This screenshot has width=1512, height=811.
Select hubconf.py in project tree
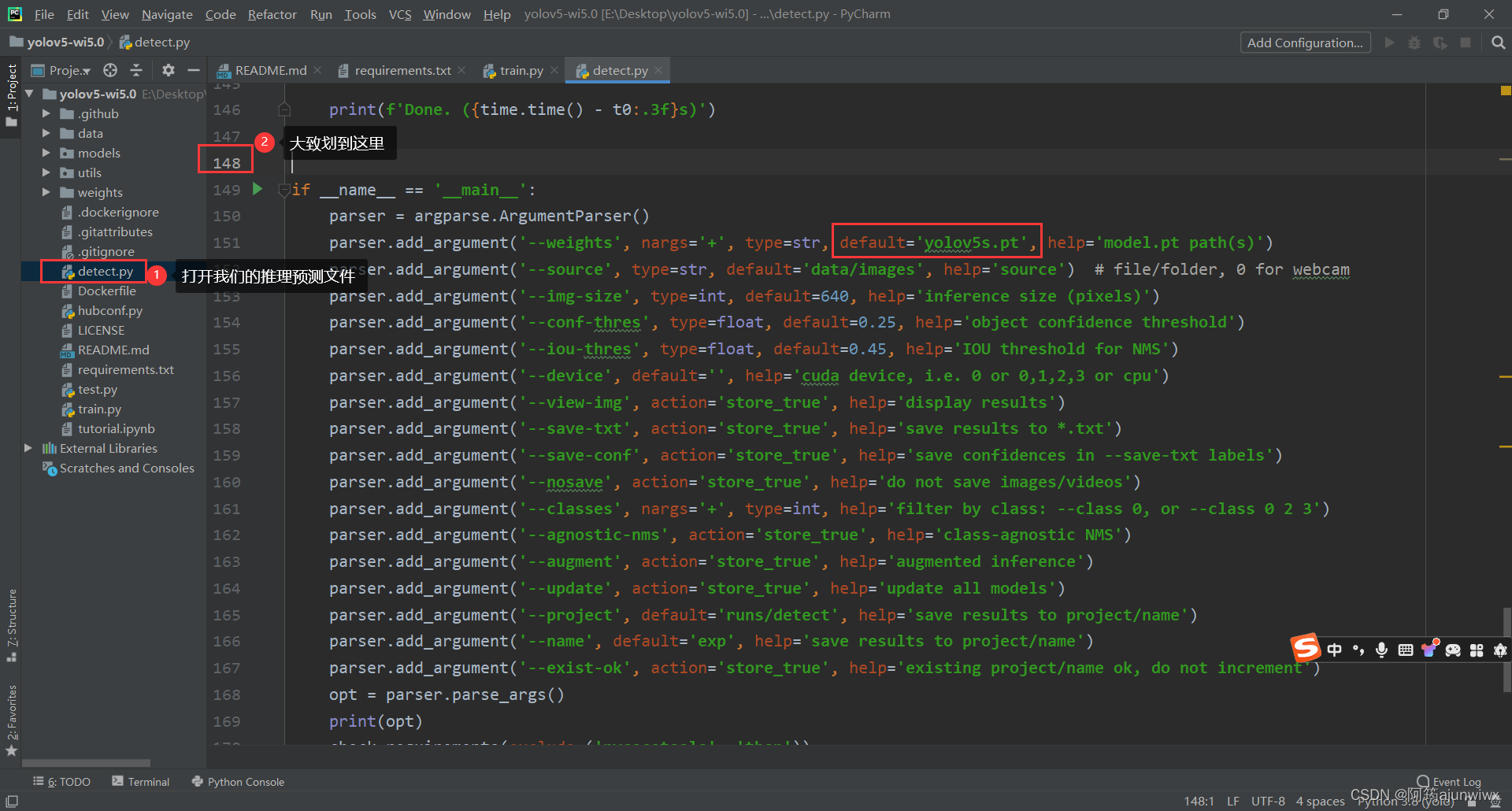[x=109, y=310]
